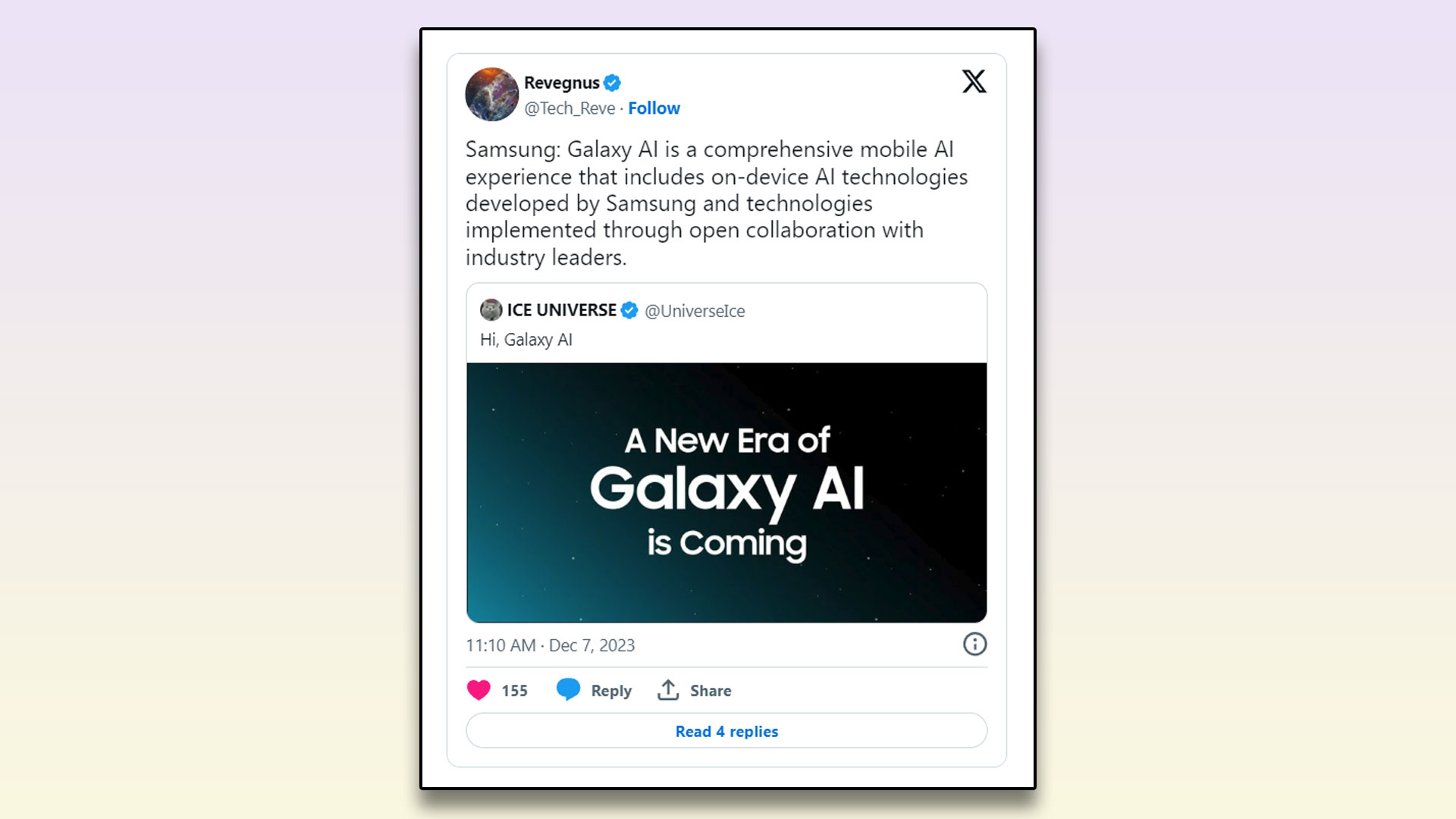The image size is (1456, 819).
Task: Click ICE UNIVERSE verified badge icon
Action: coord(631,310)
